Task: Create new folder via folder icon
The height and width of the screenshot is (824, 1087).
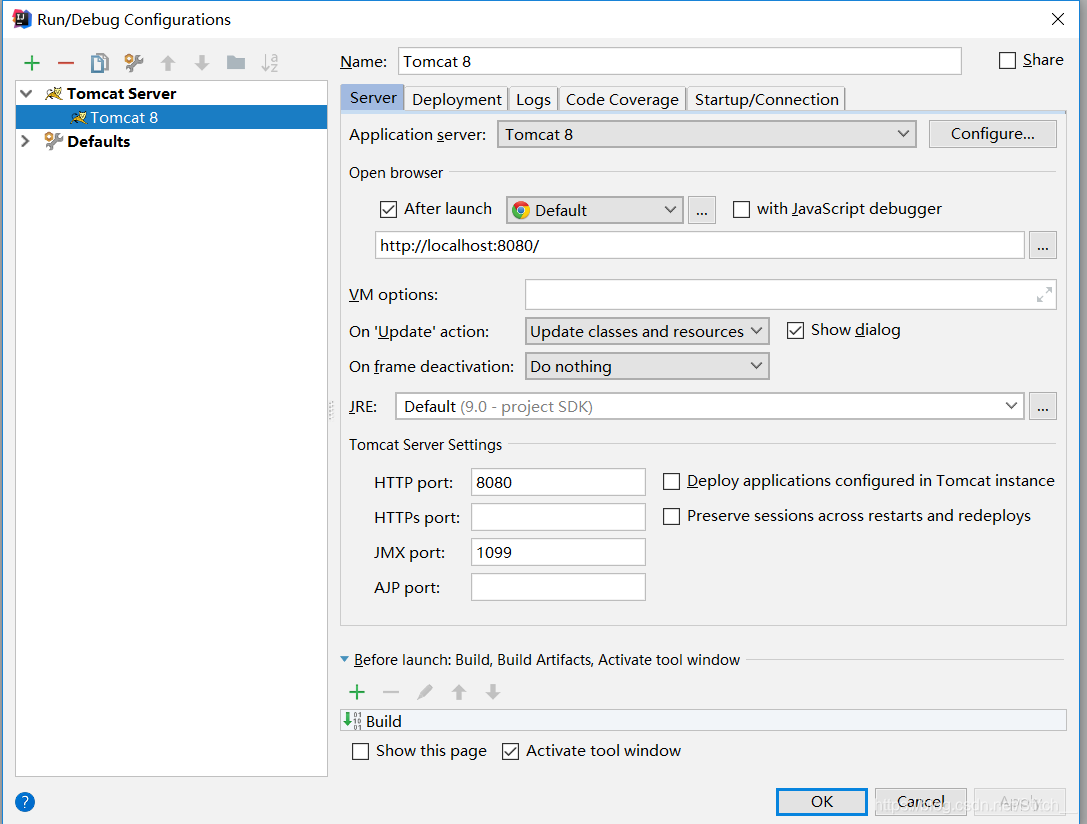Action: click(236, 63)
